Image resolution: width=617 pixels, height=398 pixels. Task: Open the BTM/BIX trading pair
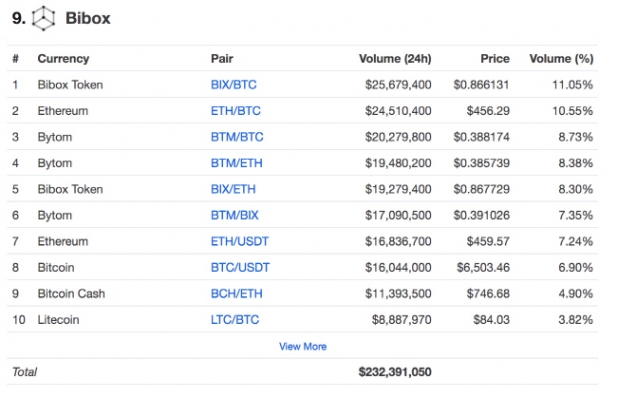tap(235, 215)
